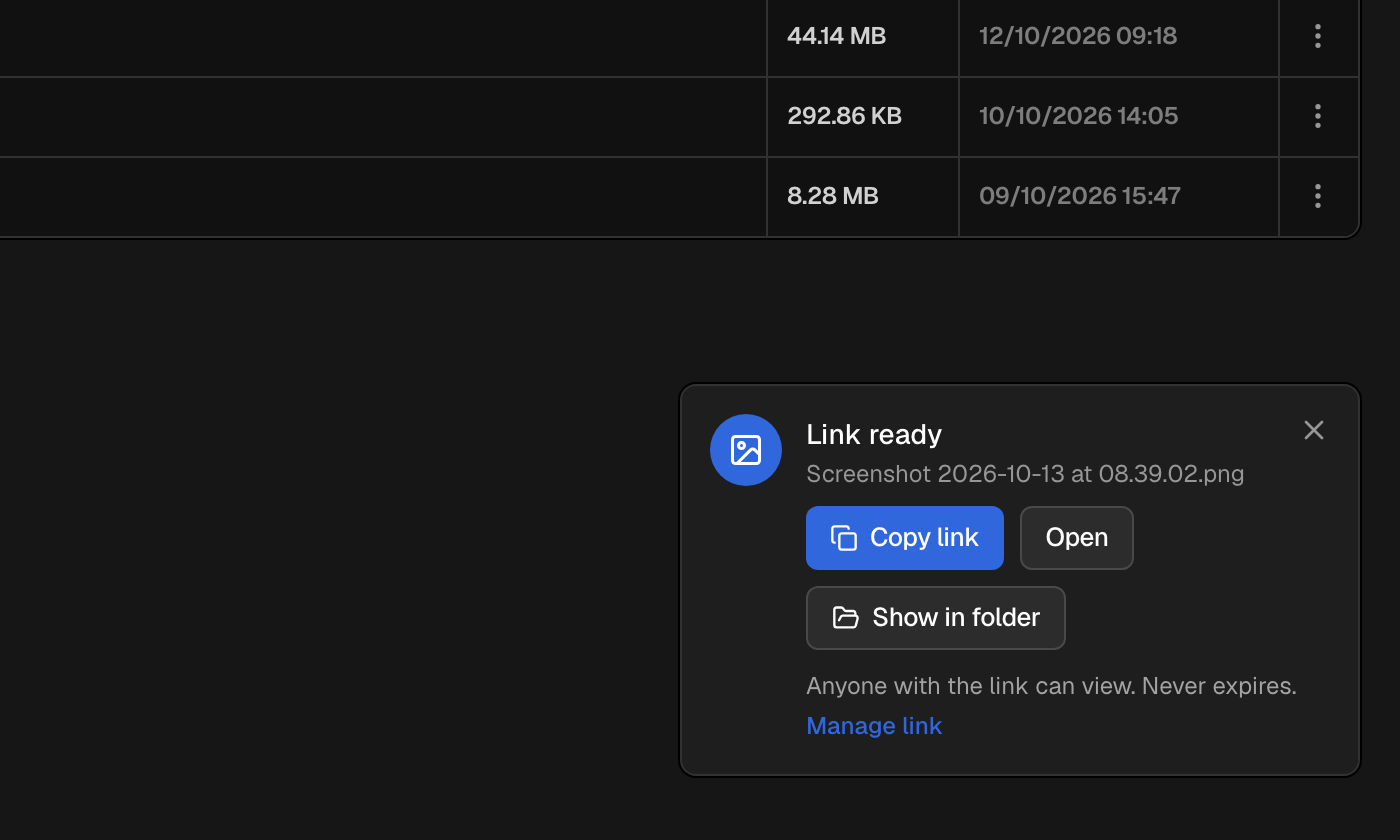
Task: Show the screenshot in folder
Action: point(936,618)
